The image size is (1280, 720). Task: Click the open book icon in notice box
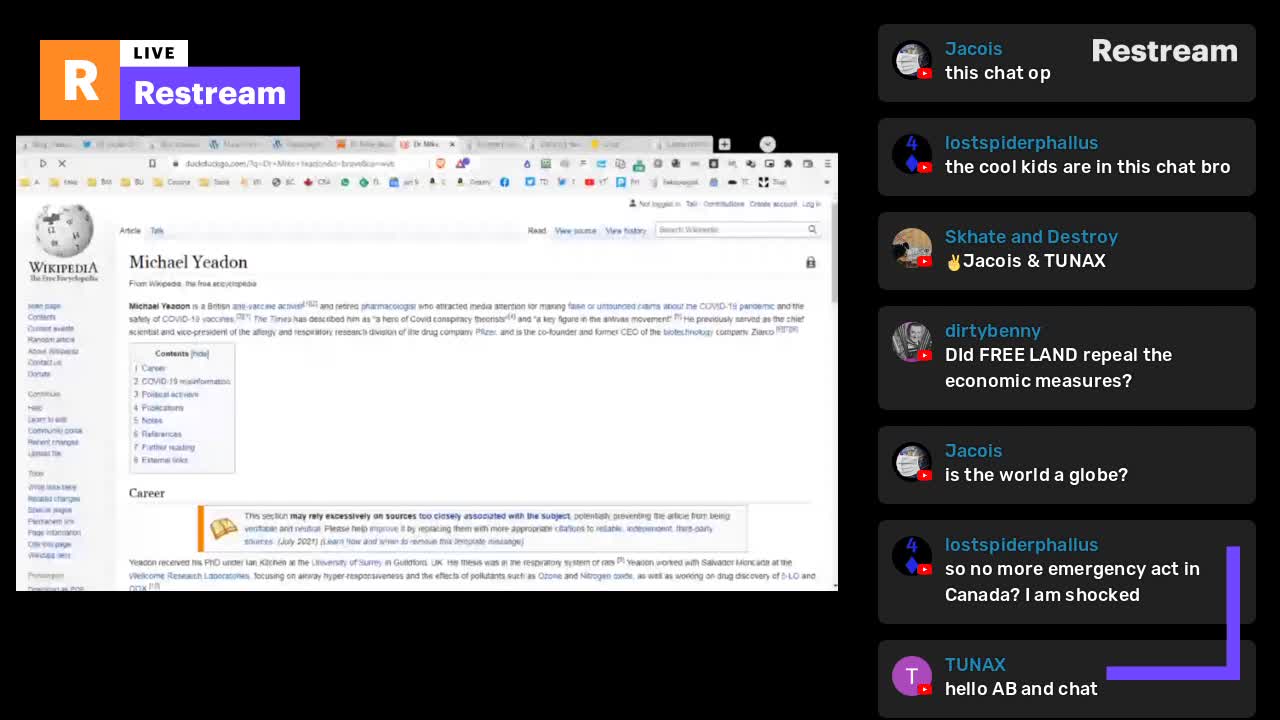click(223, 528)
